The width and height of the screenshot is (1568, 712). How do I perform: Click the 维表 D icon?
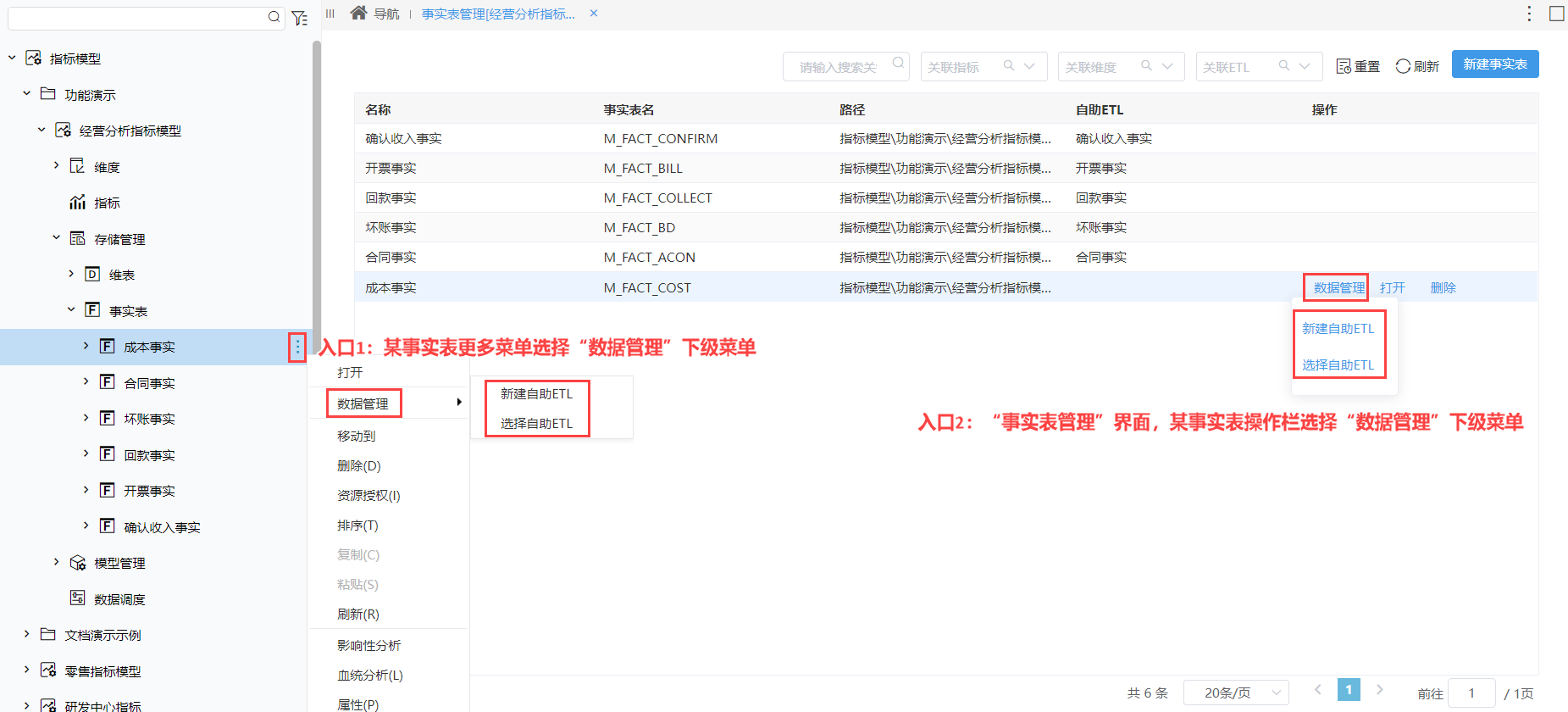(93, 274)
